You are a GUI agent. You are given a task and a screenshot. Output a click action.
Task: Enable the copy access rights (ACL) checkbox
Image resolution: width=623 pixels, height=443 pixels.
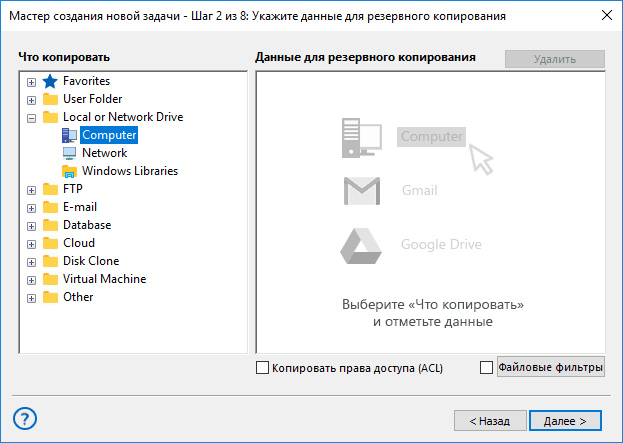coord(263,368)
